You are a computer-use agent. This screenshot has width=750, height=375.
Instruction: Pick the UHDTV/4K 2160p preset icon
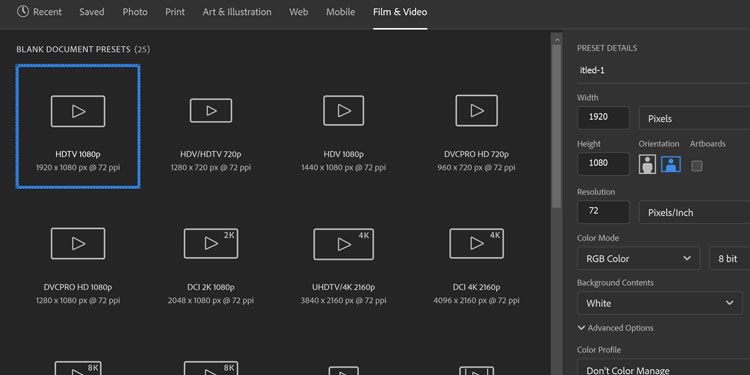(x=343, y=244)
